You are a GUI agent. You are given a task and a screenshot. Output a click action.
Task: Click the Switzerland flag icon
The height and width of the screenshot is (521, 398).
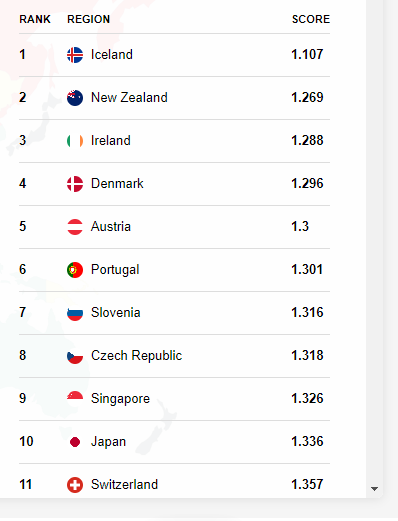(x=75, y=485)
